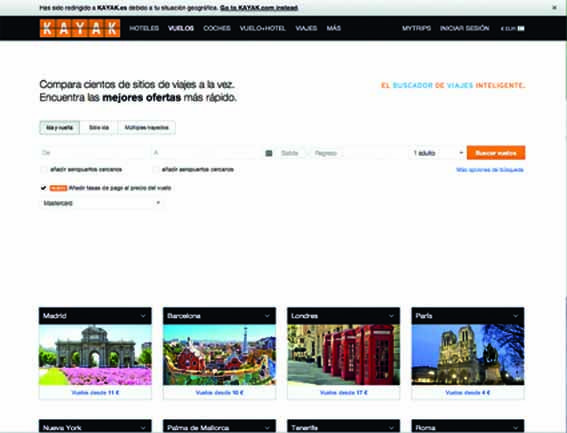Screen dimensions: 567x433
Task: Toggle second añadir aeropuertos cercanos checkbox
Action: click(155, 170)
